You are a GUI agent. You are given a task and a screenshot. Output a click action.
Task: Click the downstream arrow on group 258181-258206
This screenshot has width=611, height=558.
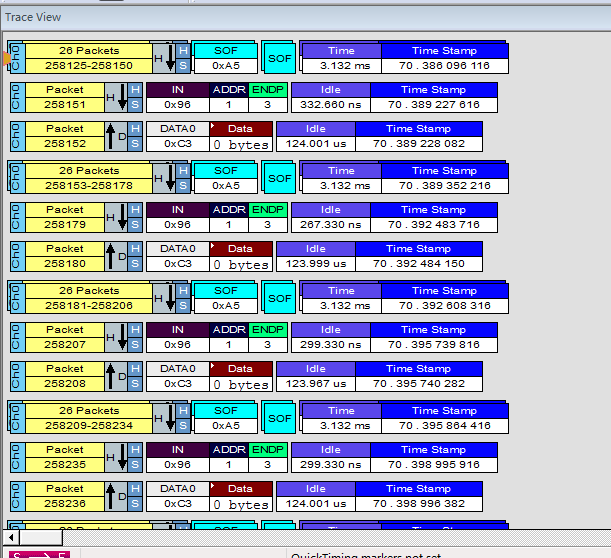coord(168,298)
